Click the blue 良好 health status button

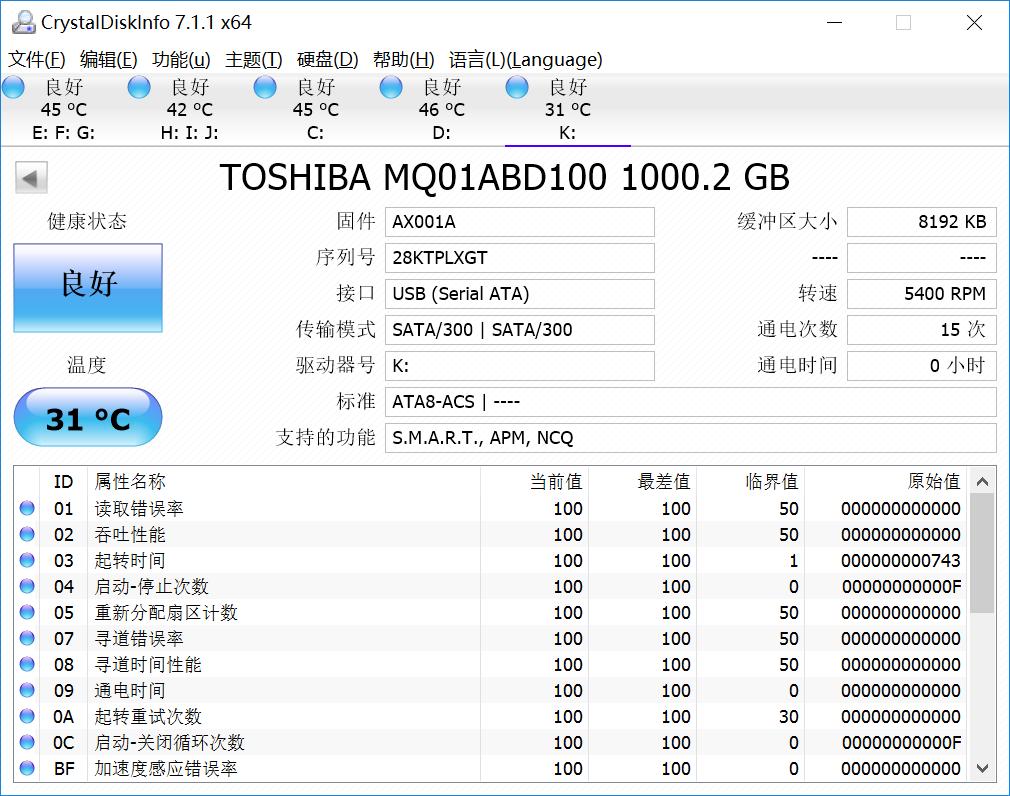point(88,287)
